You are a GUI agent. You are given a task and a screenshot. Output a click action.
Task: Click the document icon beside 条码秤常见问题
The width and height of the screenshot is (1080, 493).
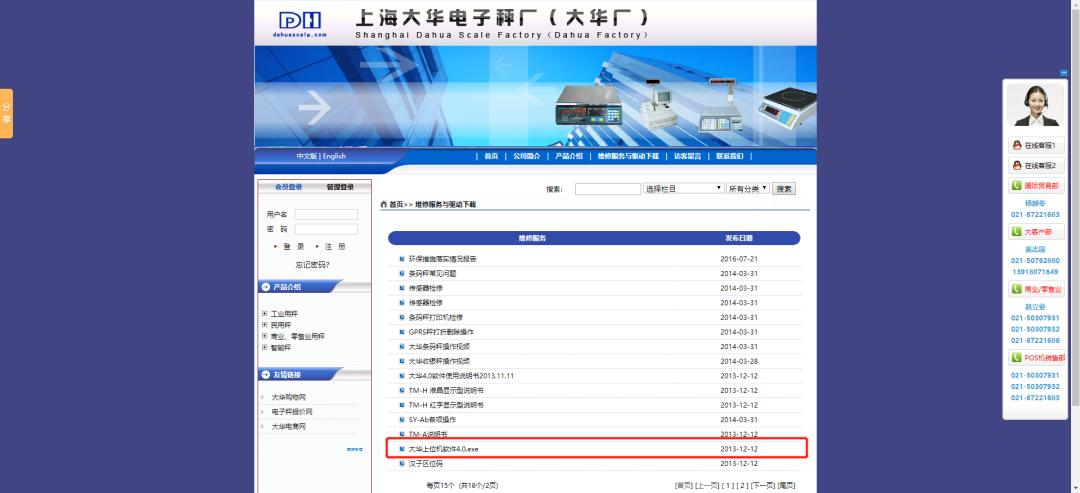[x=402, y=273]
